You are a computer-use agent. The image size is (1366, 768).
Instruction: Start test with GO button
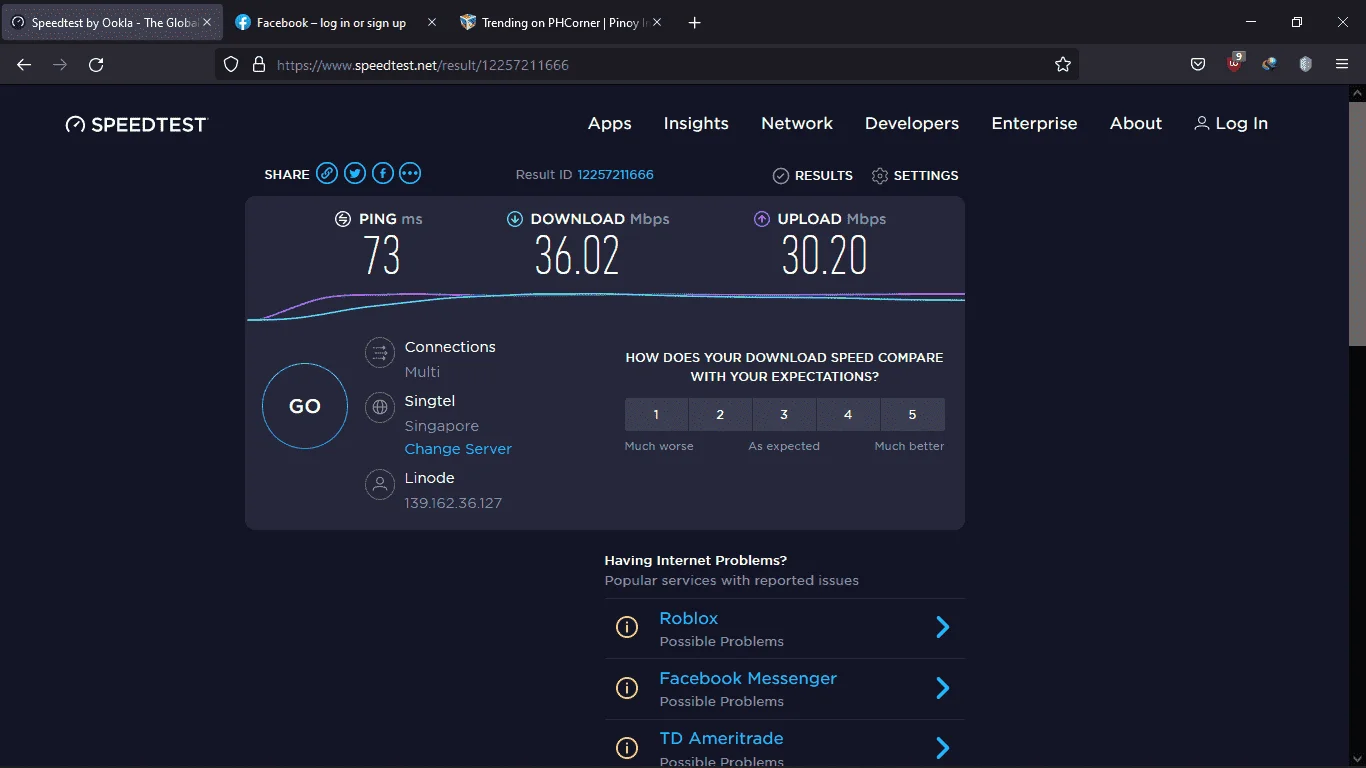point(305,406)
